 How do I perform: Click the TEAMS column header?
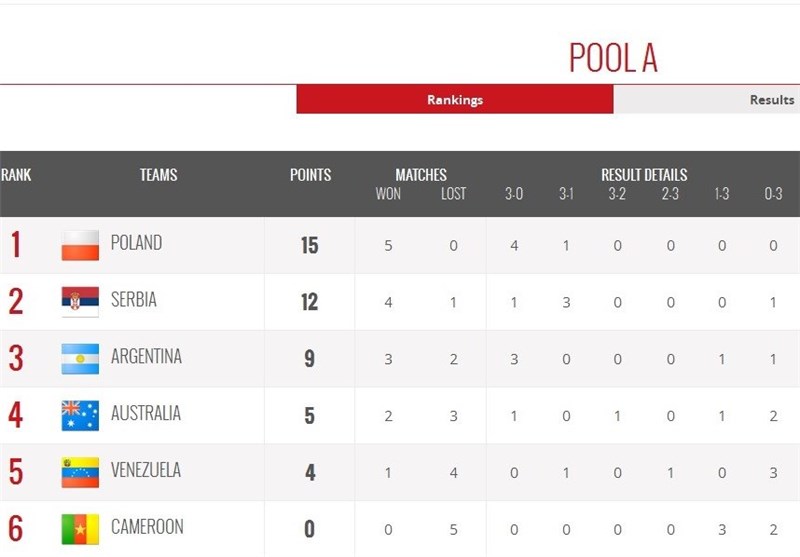pyautogui.click(x=158, y=175)
